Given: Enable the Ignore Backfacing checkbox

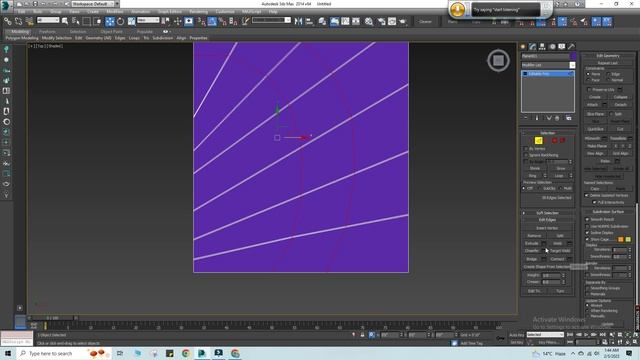Looking at the screenshot, I should click(x=526, y=155).
